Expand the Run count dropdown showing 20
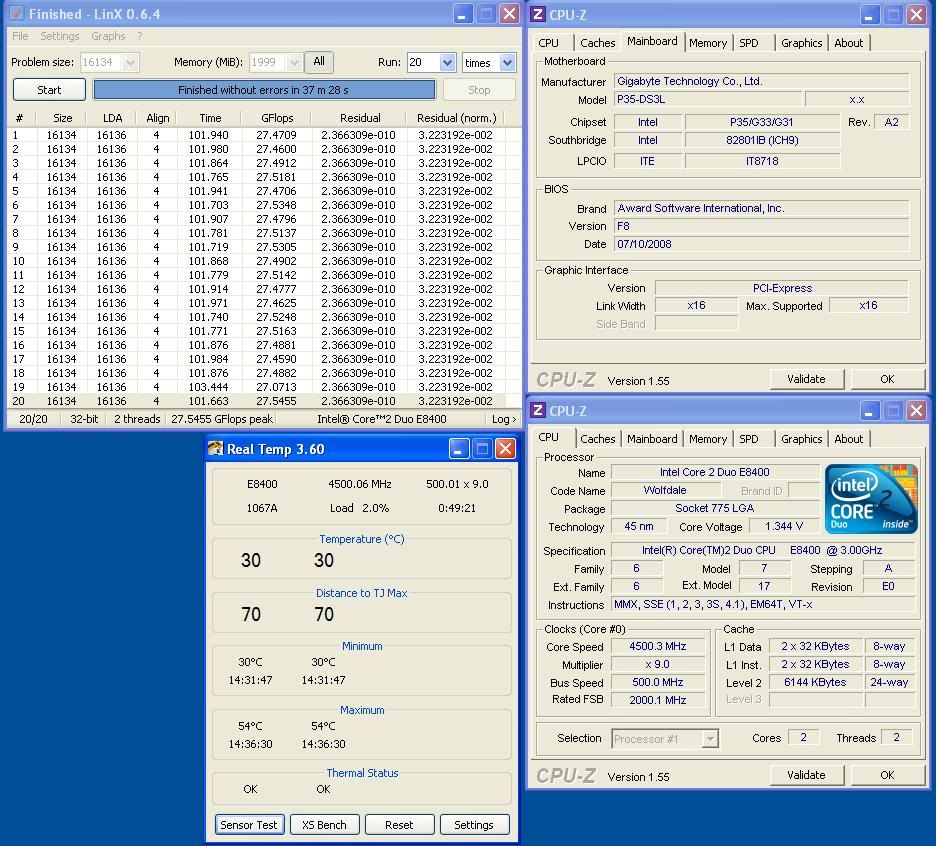This screenshot has width=936, height=846. pyautogui.click(x=447, y=62)
